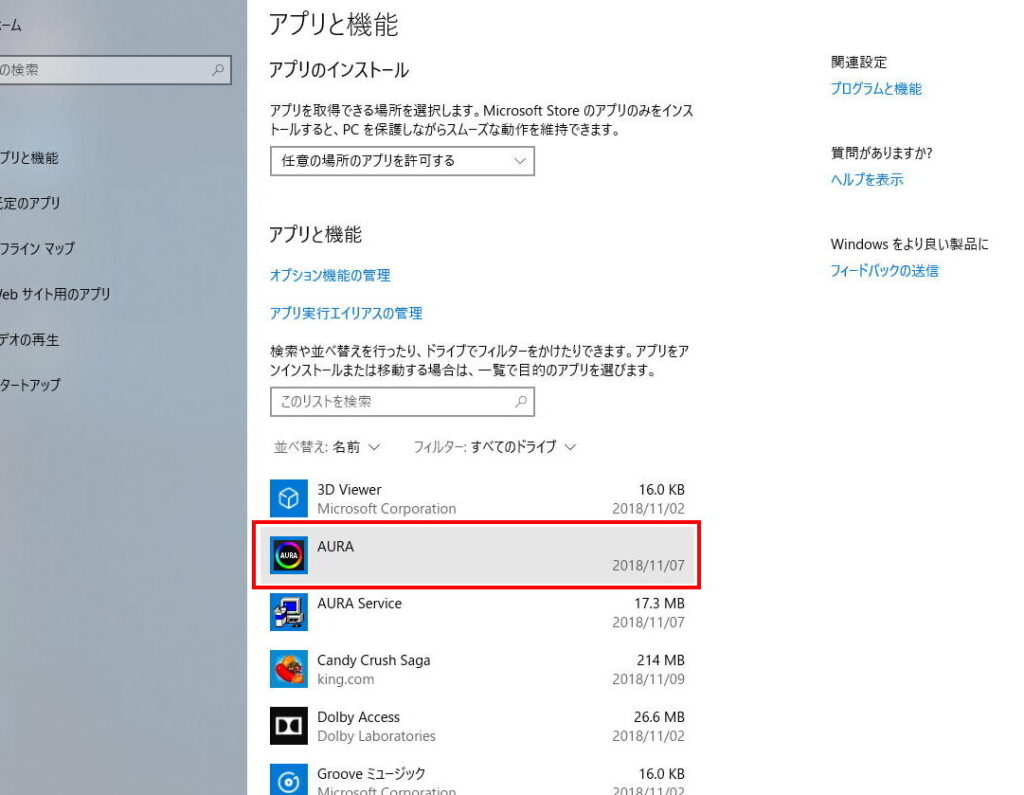
Task: Click the Groove ミュージック icon
Action: (x=288, y=781)
